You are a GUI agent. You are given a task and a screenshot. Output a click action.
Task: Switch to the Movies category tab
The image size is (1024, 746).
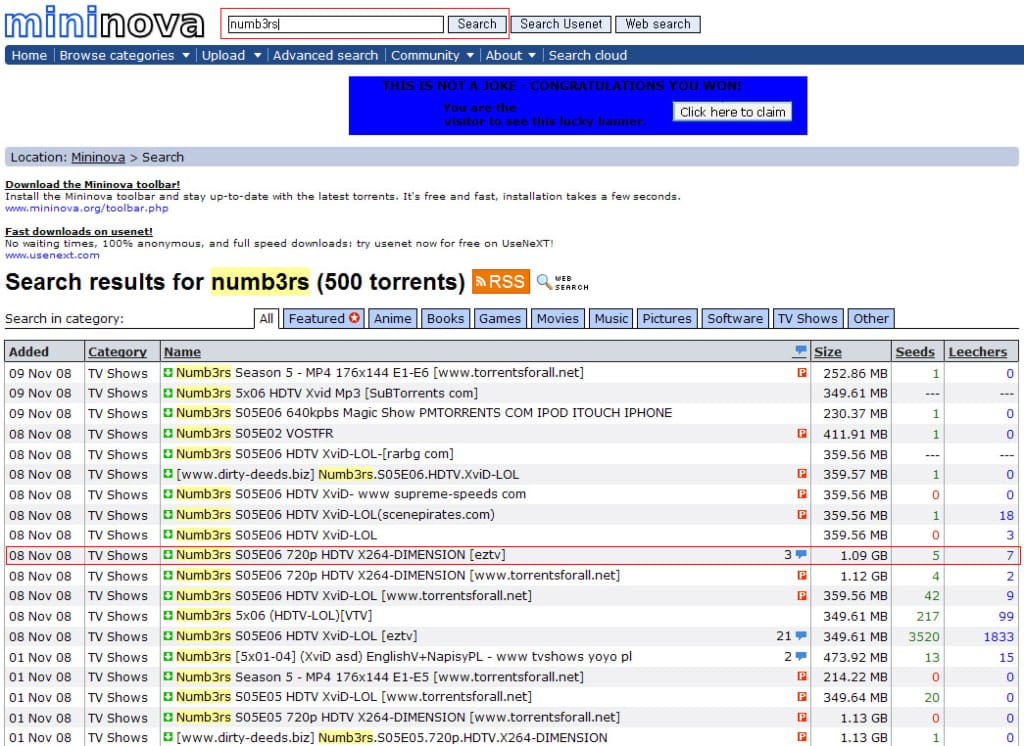(558, 319)
